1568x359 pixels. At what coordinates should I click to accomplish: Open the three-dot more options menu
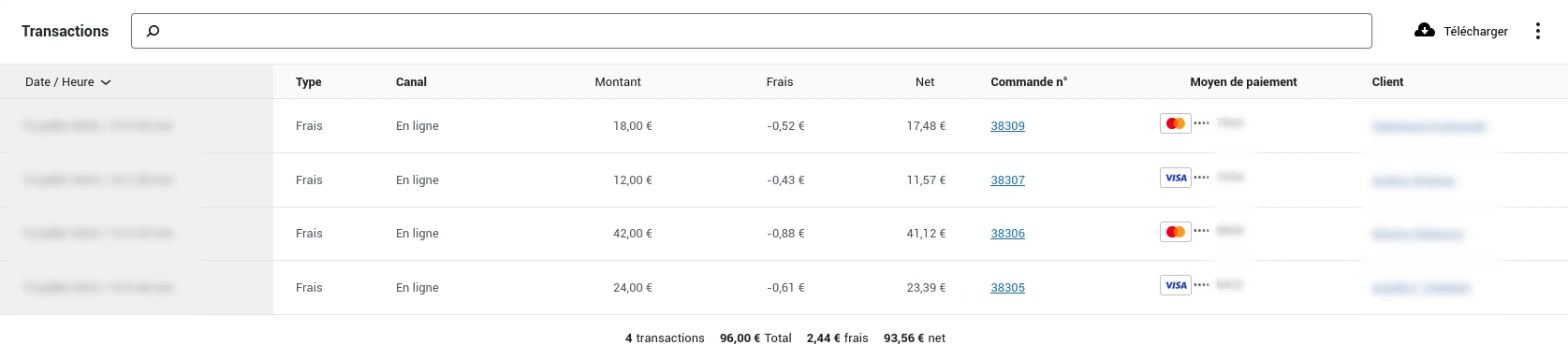(1537, 31)
